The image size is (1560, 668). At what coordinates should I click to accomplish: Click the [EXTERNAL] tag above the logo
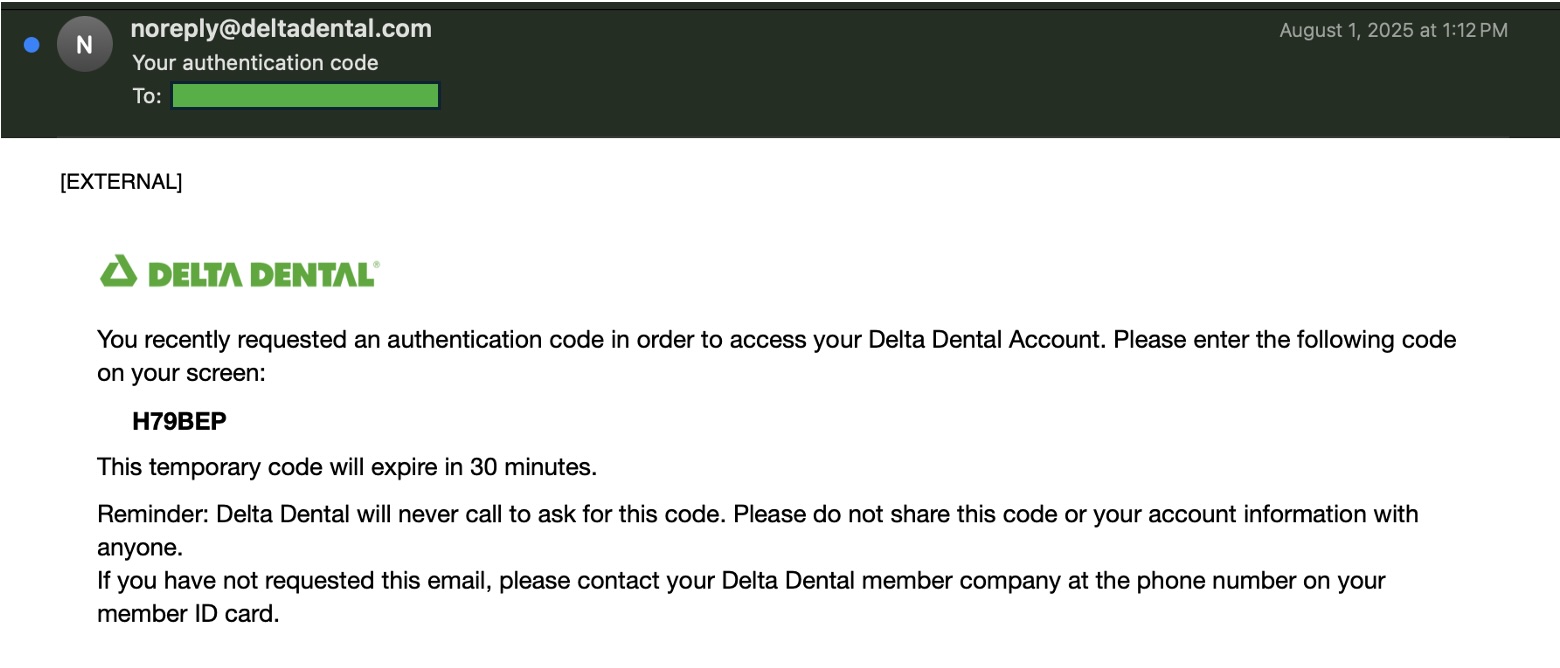click(121, 182)
